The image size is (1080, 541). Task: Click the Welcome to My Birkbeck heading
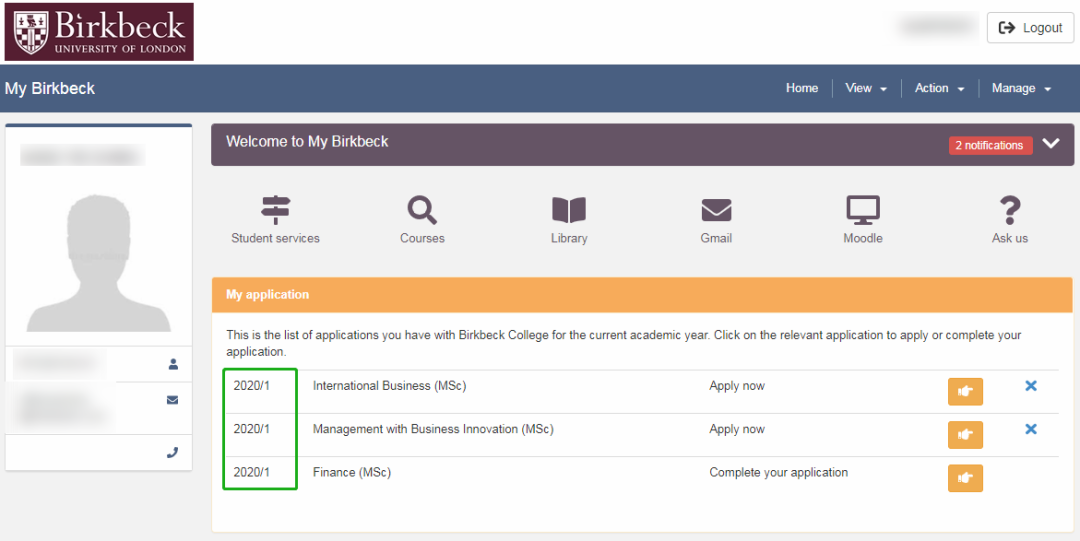(x=307, y=141)
